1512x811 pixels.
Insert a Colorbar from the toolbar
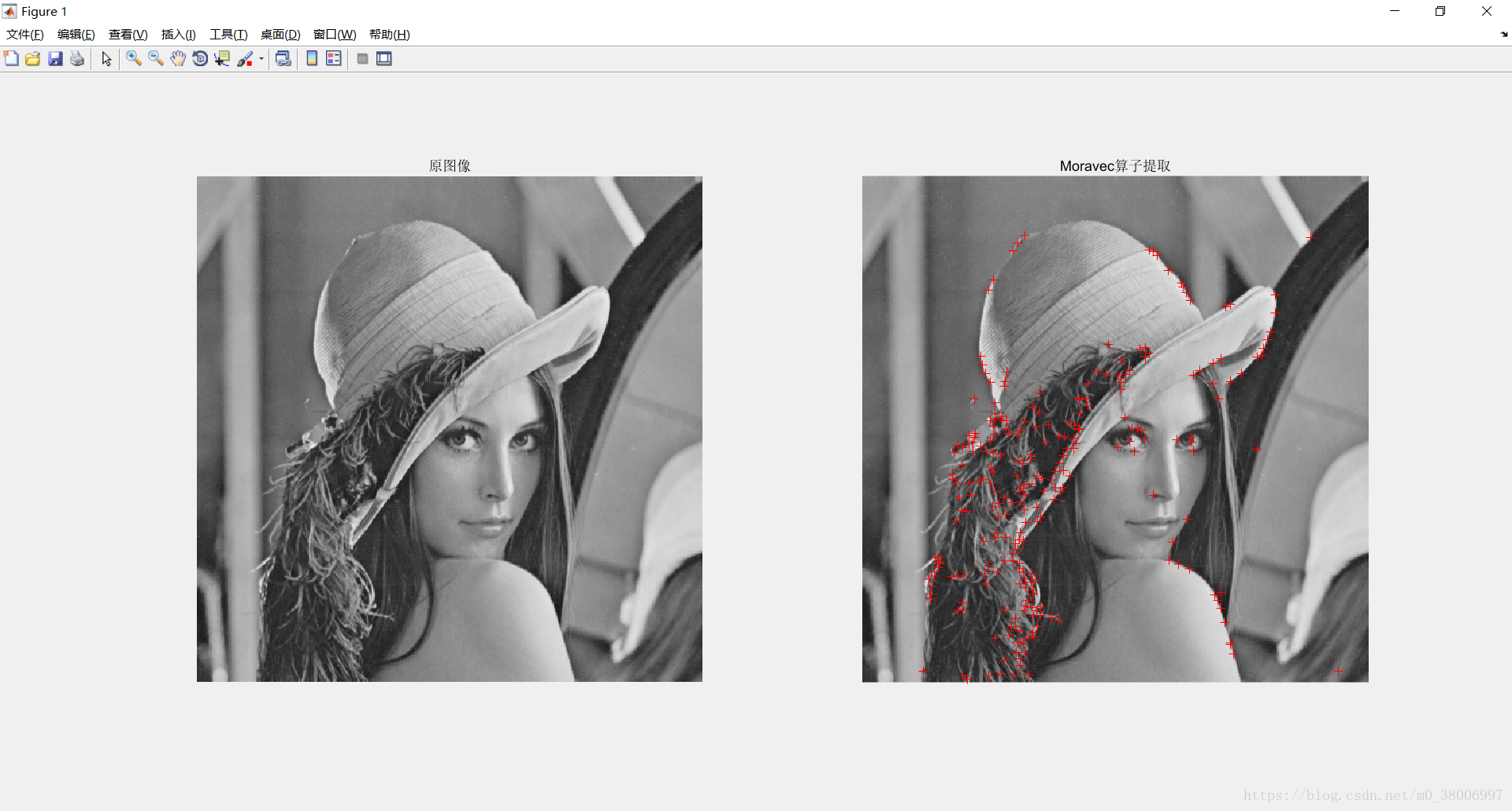(312, 59)
